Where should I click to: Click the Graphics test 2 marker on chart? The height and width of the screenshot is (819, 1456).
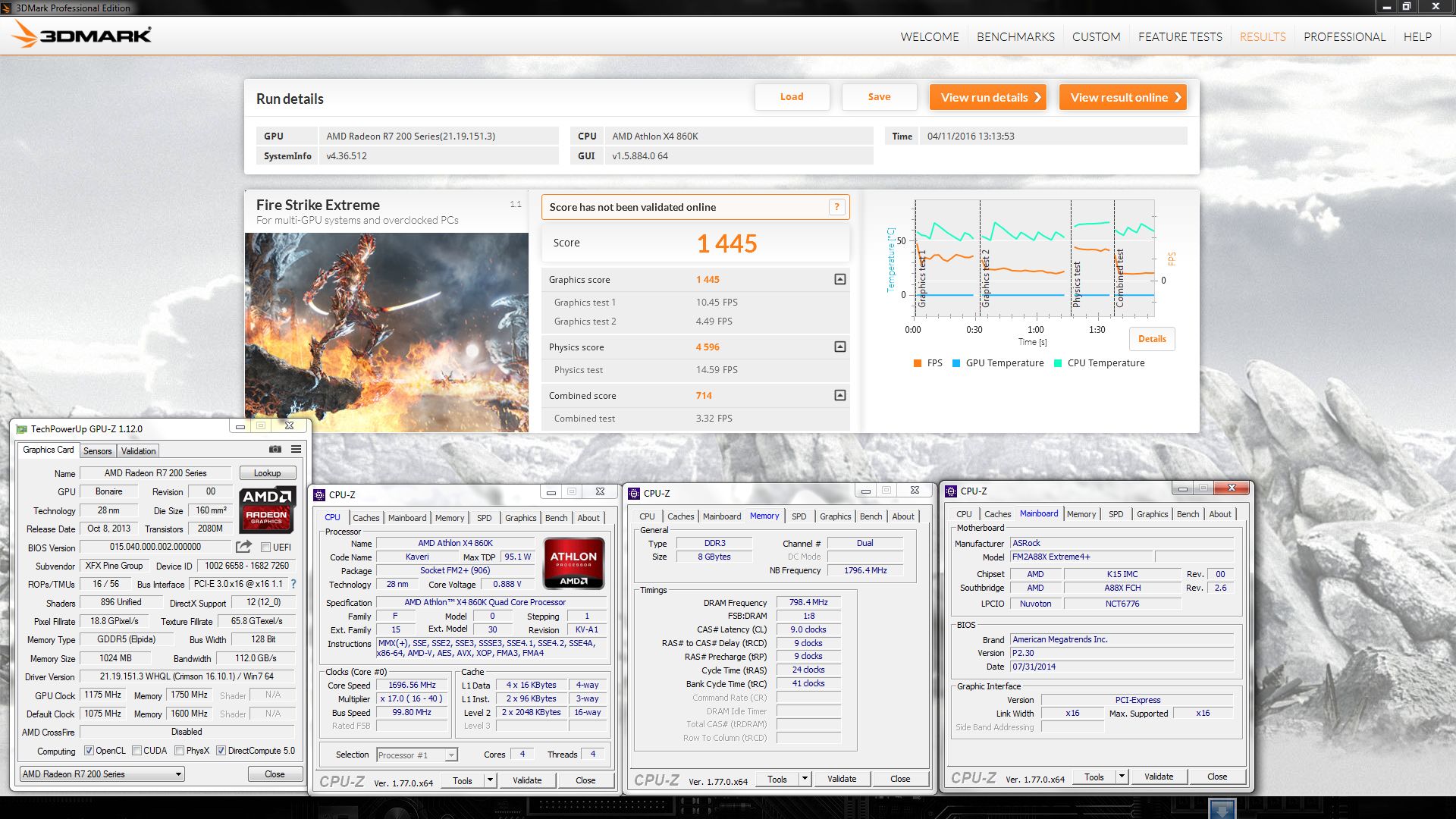tap(986, 278)
